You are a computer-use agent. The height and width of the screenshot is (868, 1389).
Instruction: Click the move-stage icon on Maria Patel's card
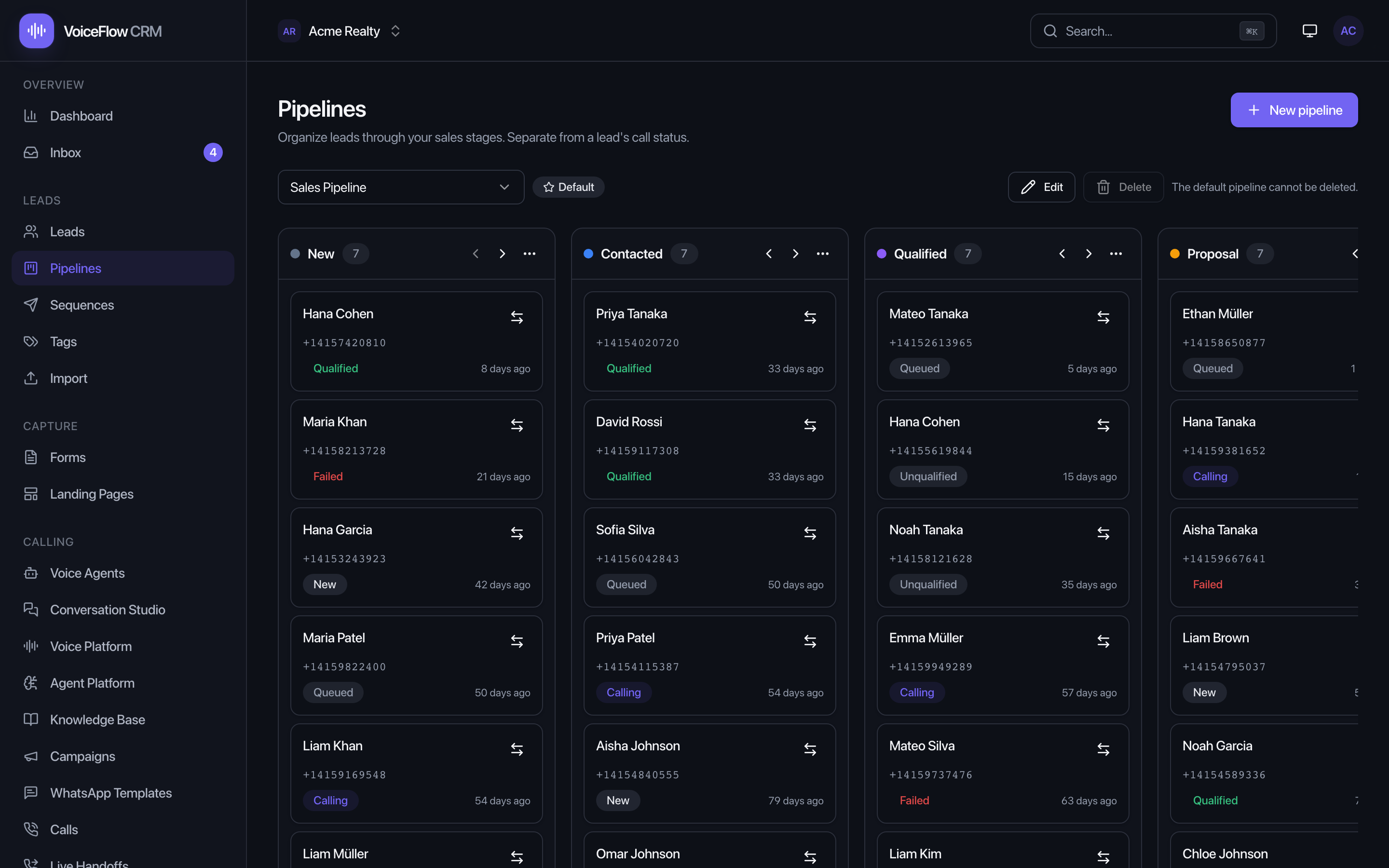(x=517, y=641)
